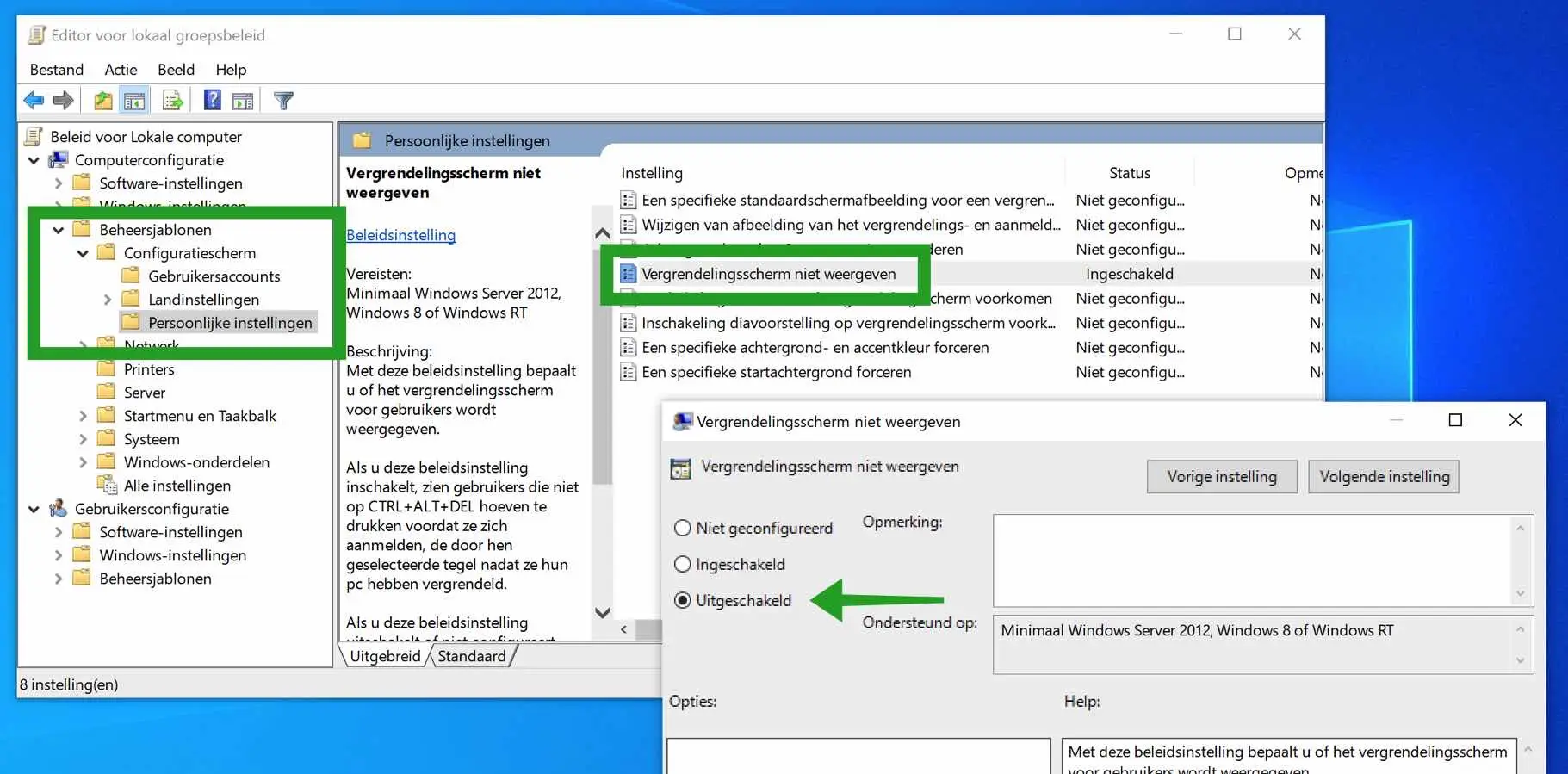
Task: Export list toolbar icon
Action: pos(172,101)
